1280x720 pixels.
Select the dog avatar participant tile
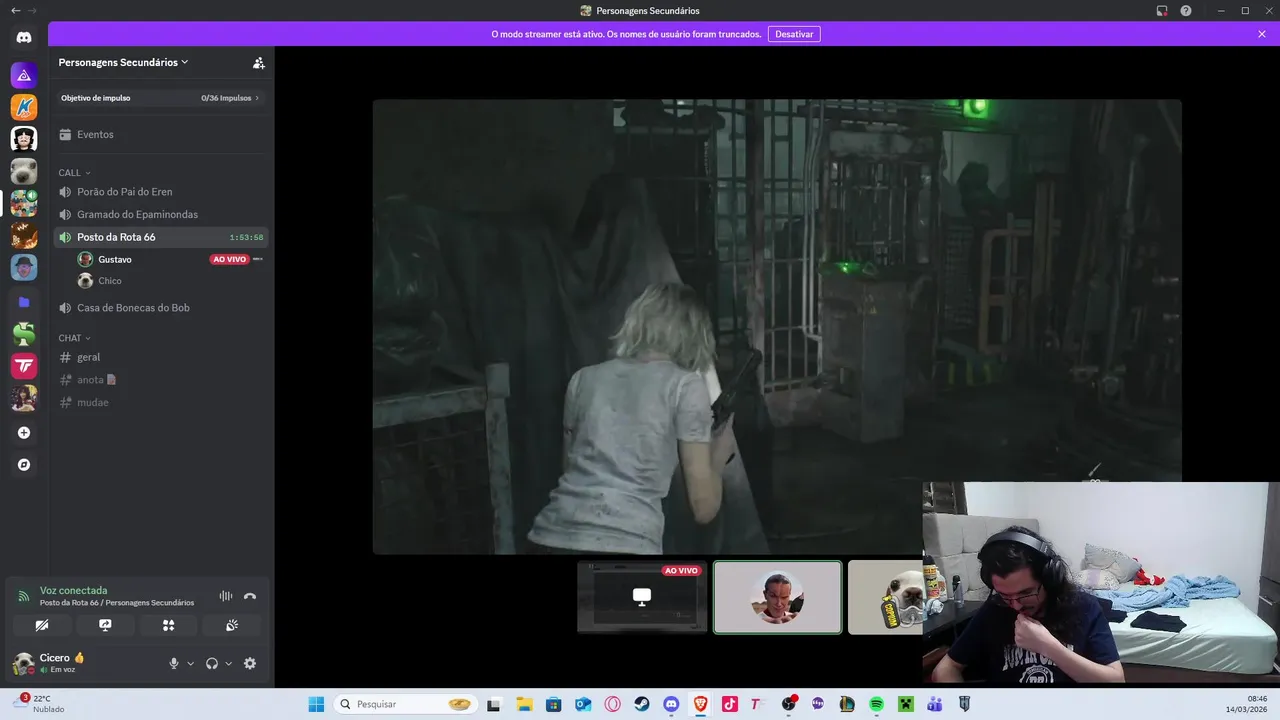pyautogui.click(x=885, y=597)
